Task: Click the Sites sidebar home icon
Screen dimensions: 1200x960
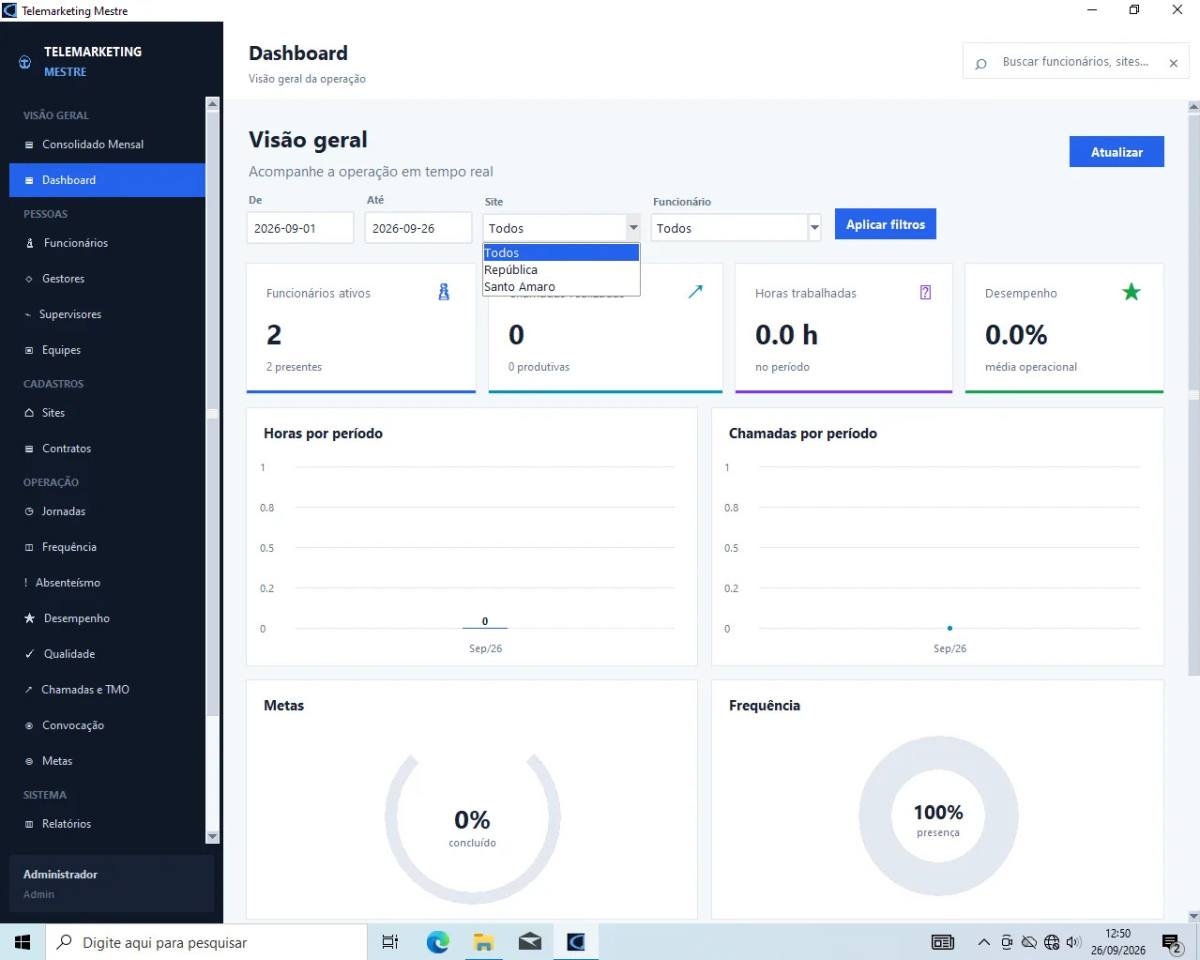Action: 29,413
